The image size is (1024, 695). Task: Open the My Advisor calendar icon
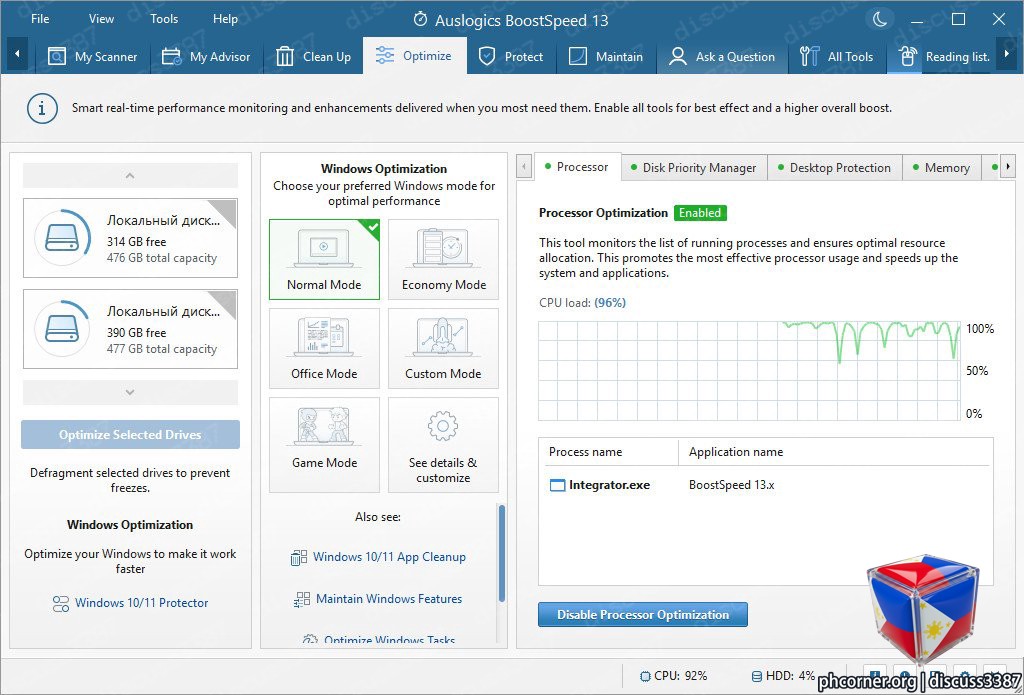(x=172, y=57)
